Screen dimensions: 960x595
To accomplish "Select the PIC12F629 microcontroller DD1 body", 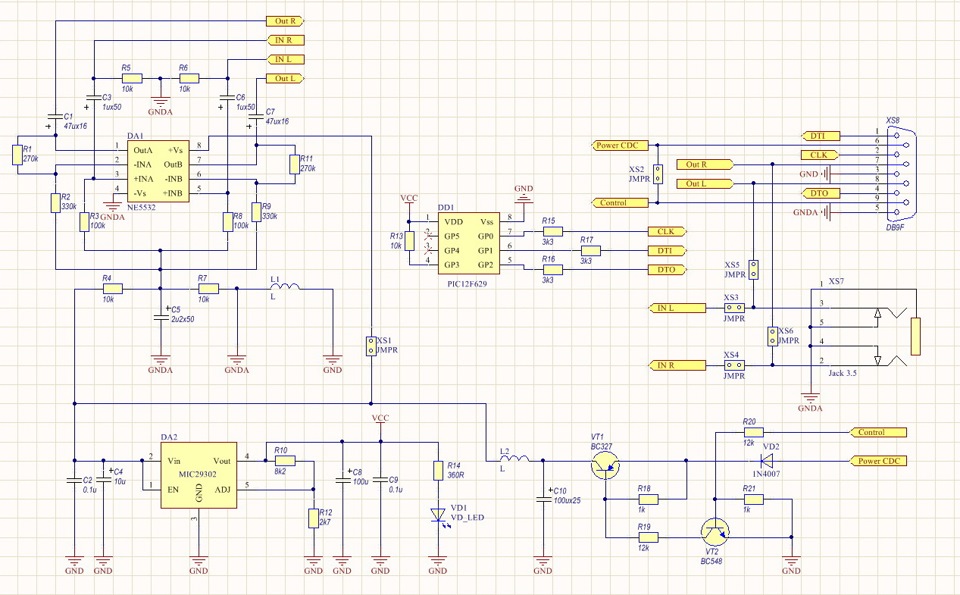I will [x=468, y=244].
